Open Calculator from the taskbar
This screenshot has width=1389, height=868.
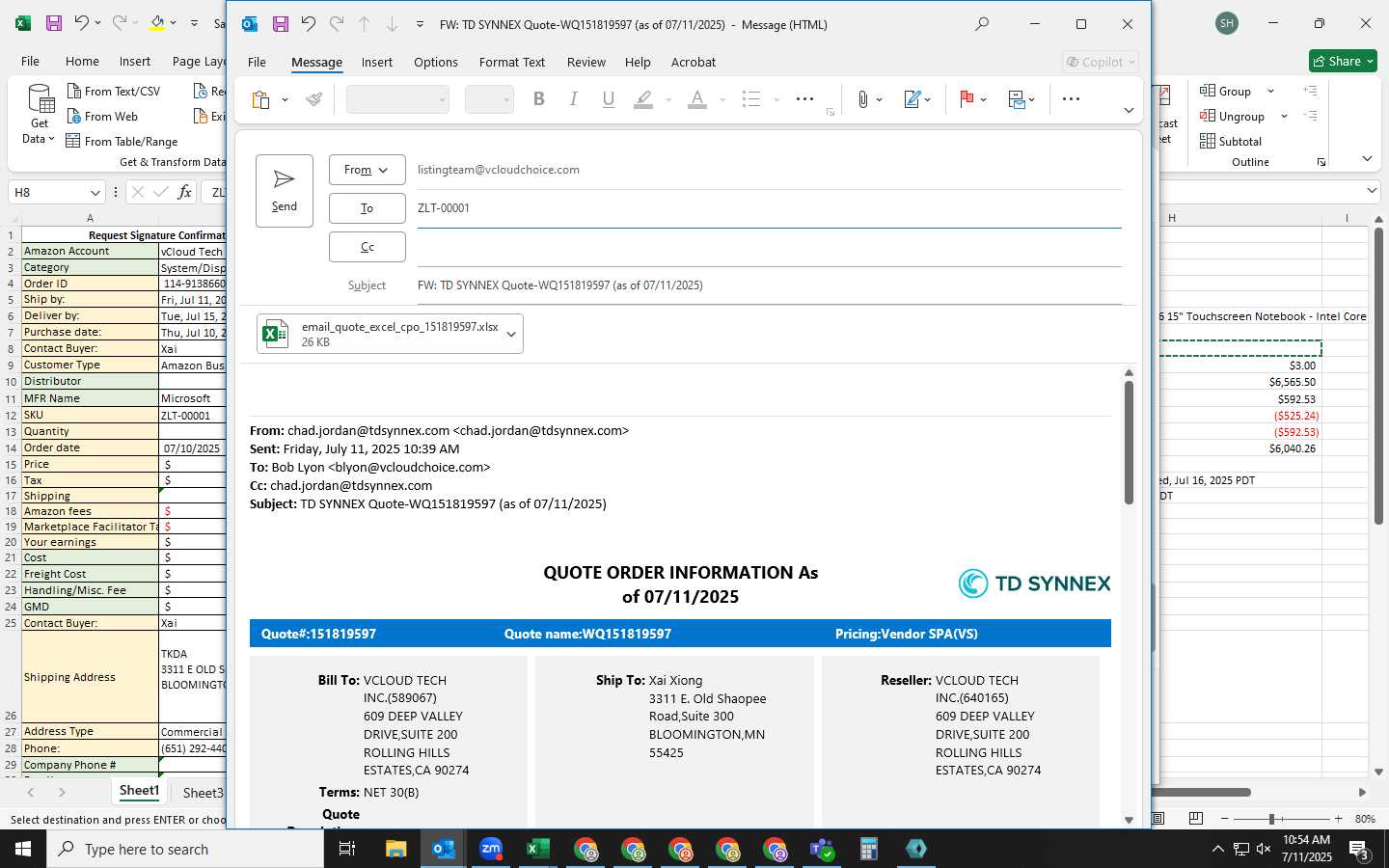(869, 849)
